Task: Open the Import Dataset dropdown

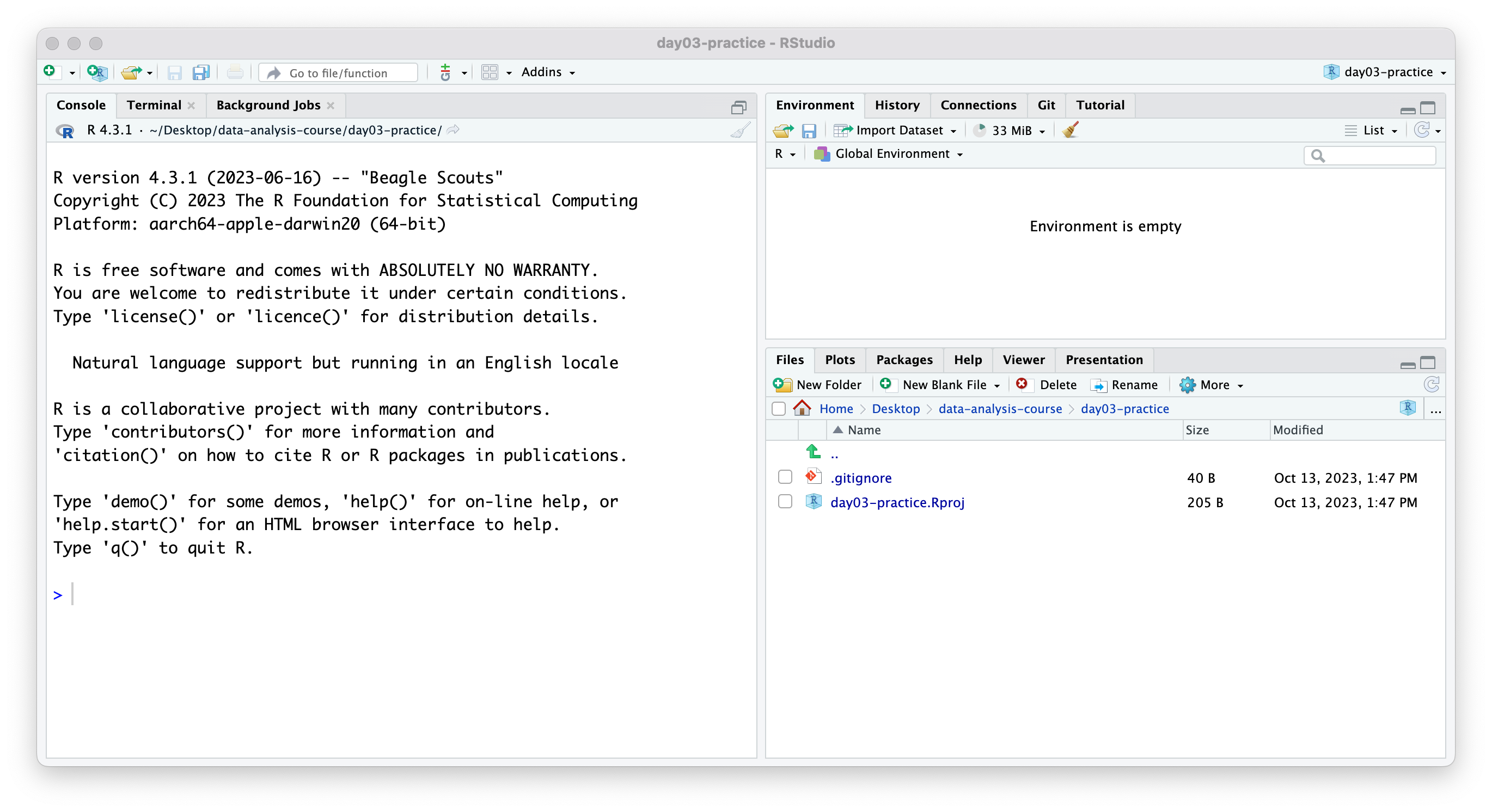Action: (895, 130)
